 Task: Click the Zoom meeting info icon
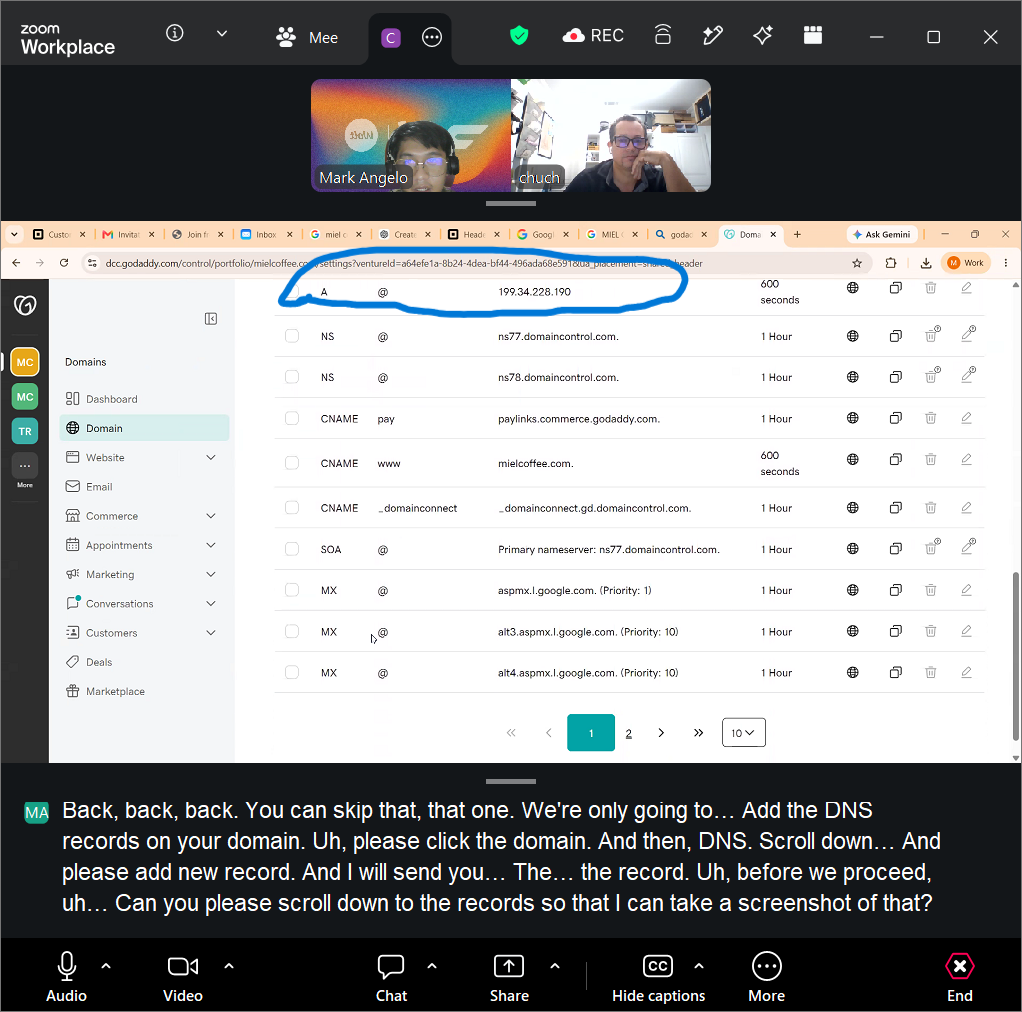coord(175,33)
